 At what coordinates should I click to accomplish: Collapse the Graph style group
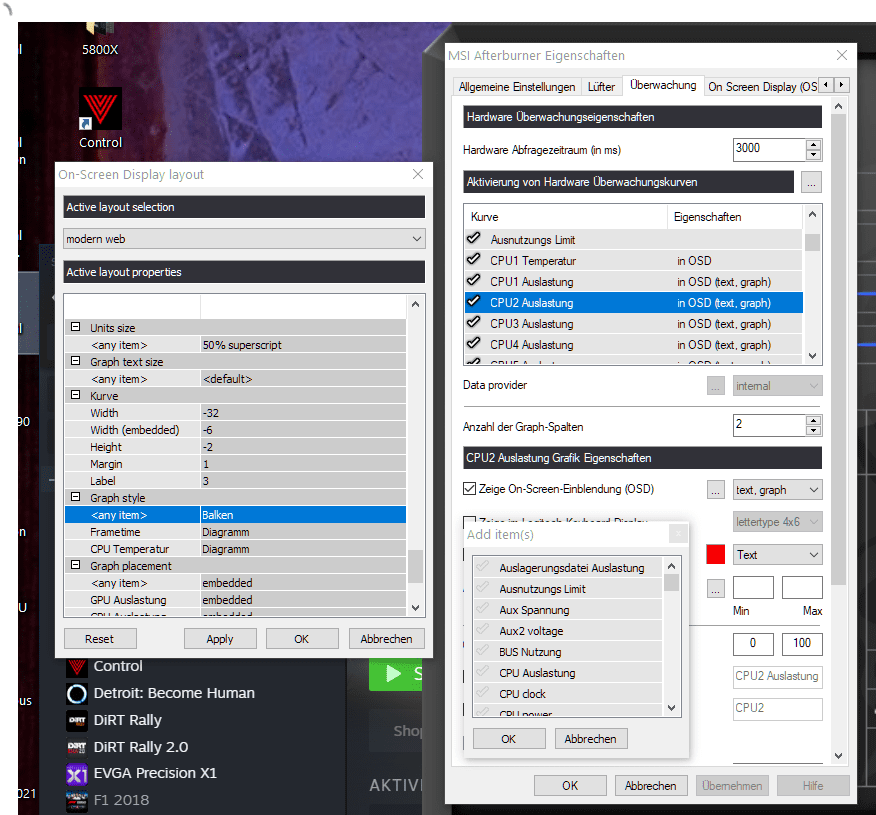75,497
